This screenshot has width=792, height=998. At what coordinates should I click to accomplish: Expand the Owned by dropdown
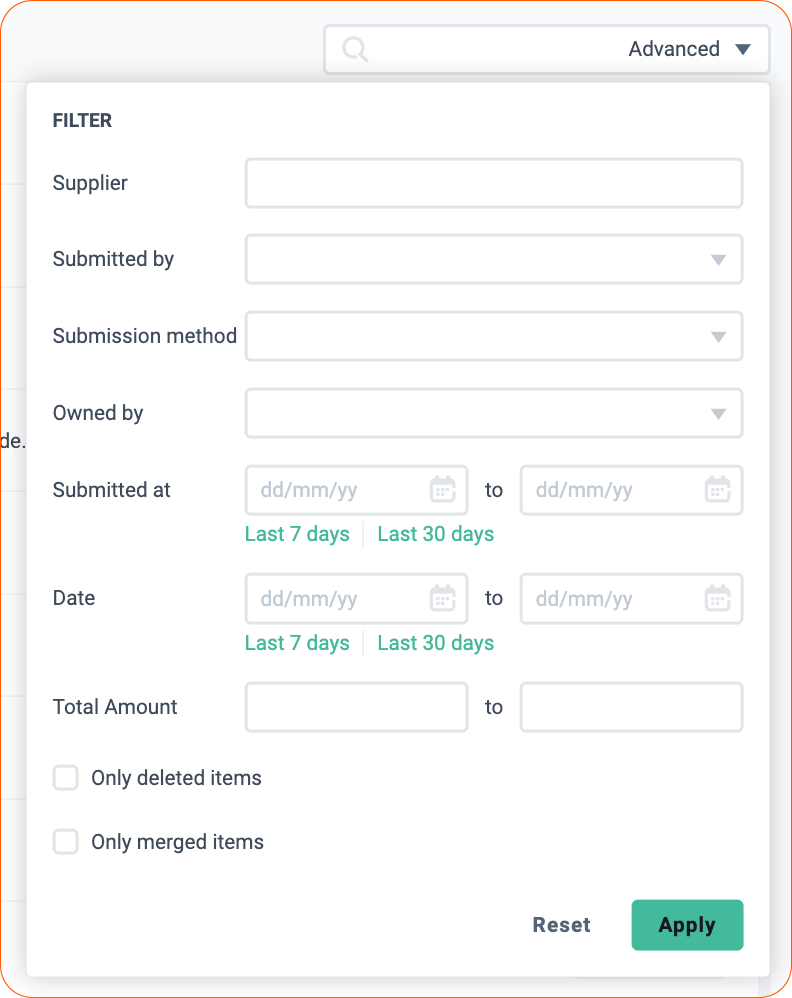click(494, 413)
